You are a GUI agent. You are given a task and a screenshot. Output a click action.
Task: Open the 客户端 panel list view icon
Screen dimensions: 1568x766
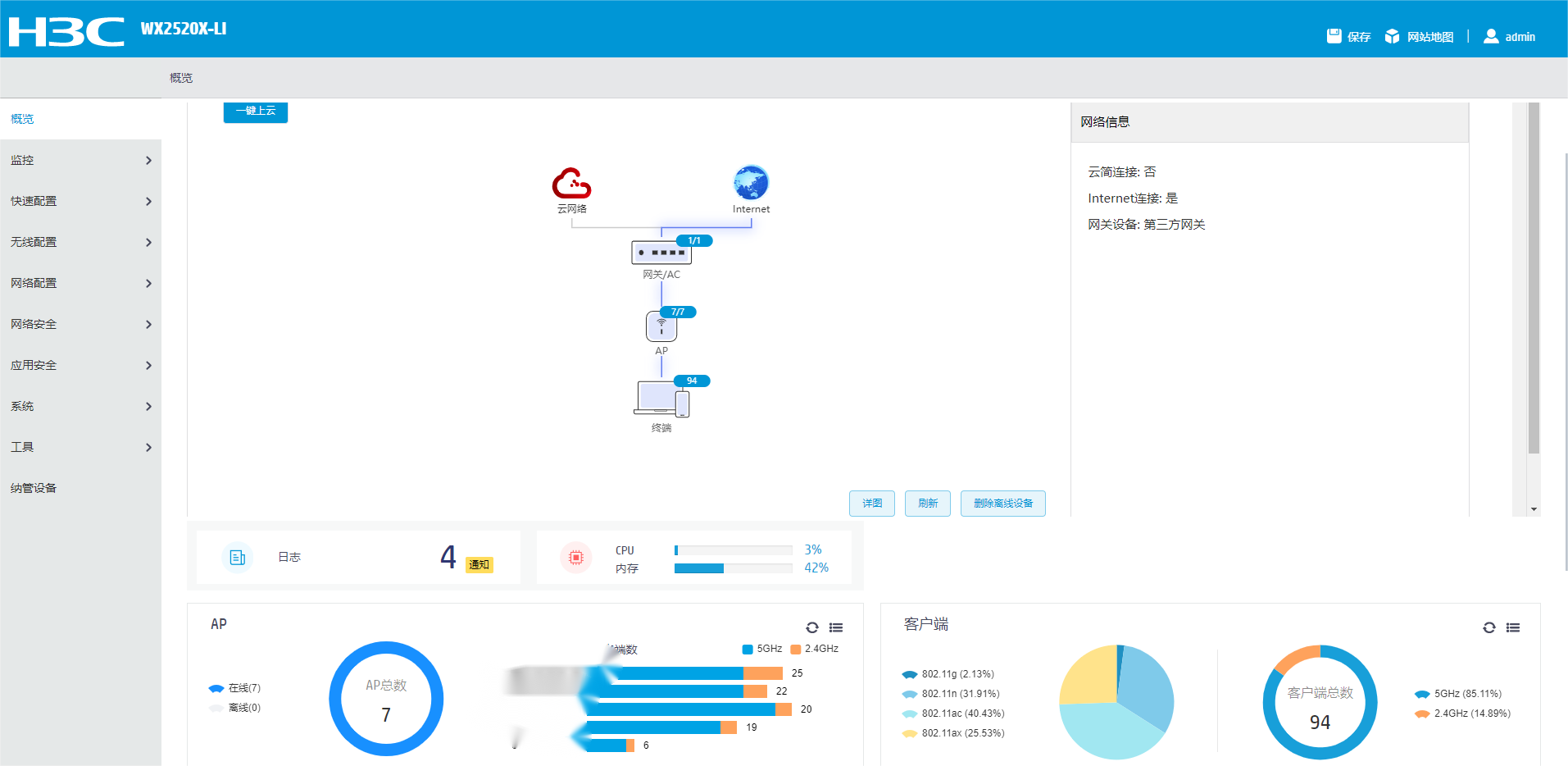[x=1513, y=627]
